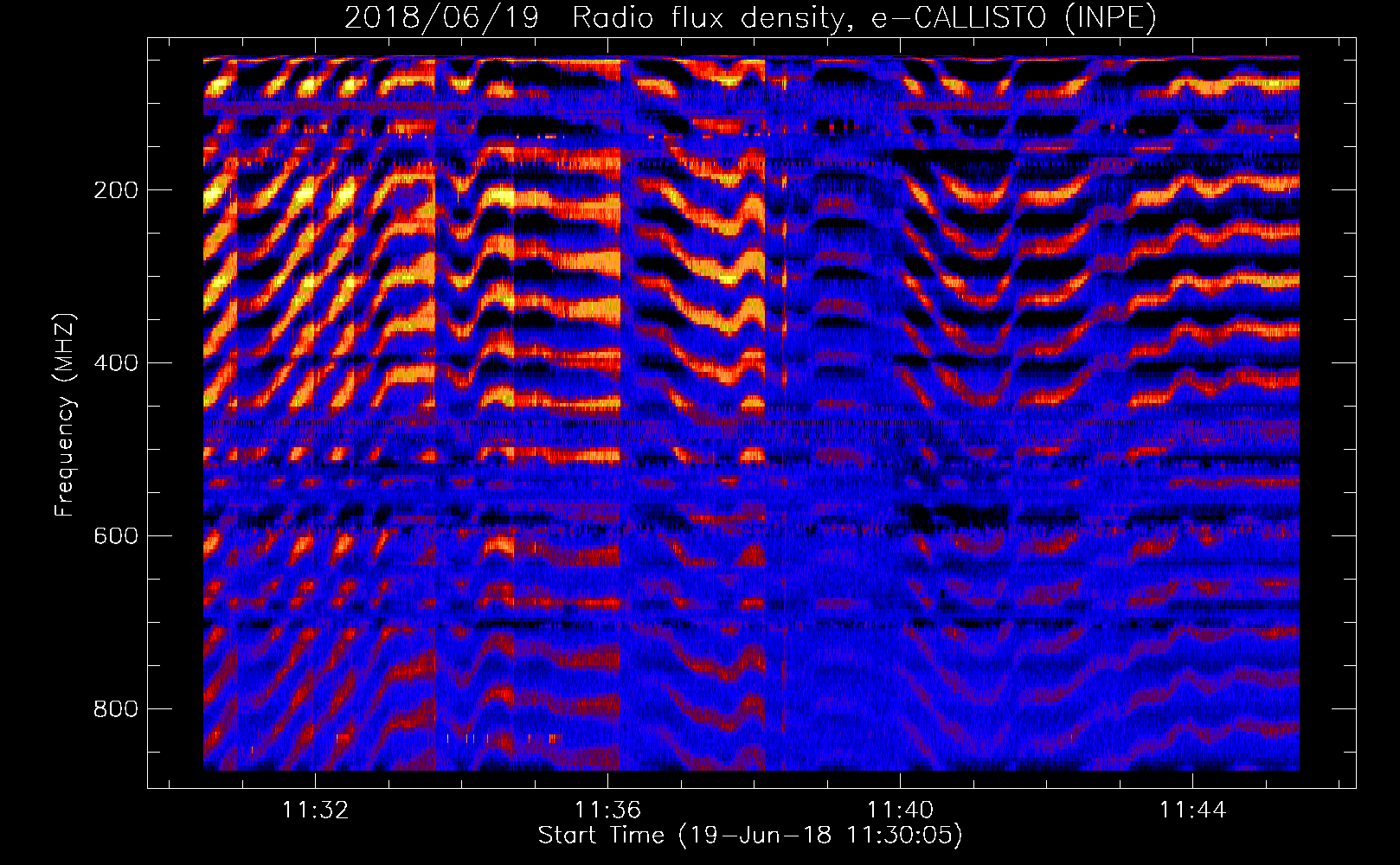1400x865 pixels.
Task: Click the '11:32' time tick label
Action: tap(316, 811)
